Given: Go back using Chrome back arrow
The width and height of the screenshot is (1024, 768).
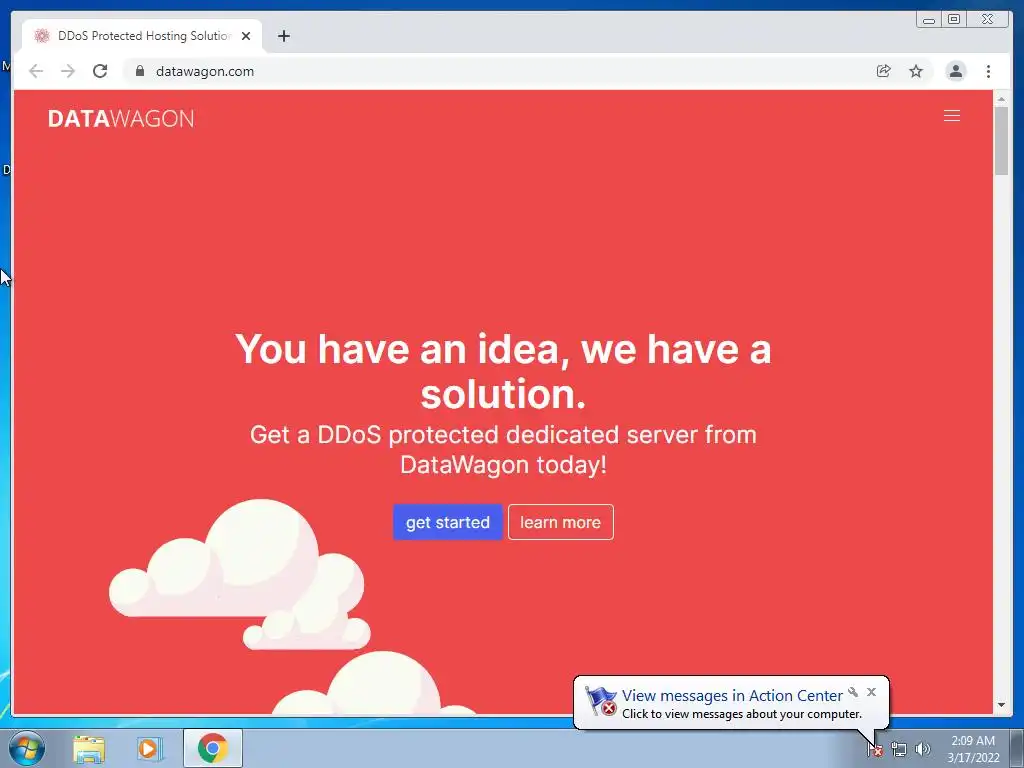Looking at the screenshot, I should pyautogui.click(x=36, y=71).
